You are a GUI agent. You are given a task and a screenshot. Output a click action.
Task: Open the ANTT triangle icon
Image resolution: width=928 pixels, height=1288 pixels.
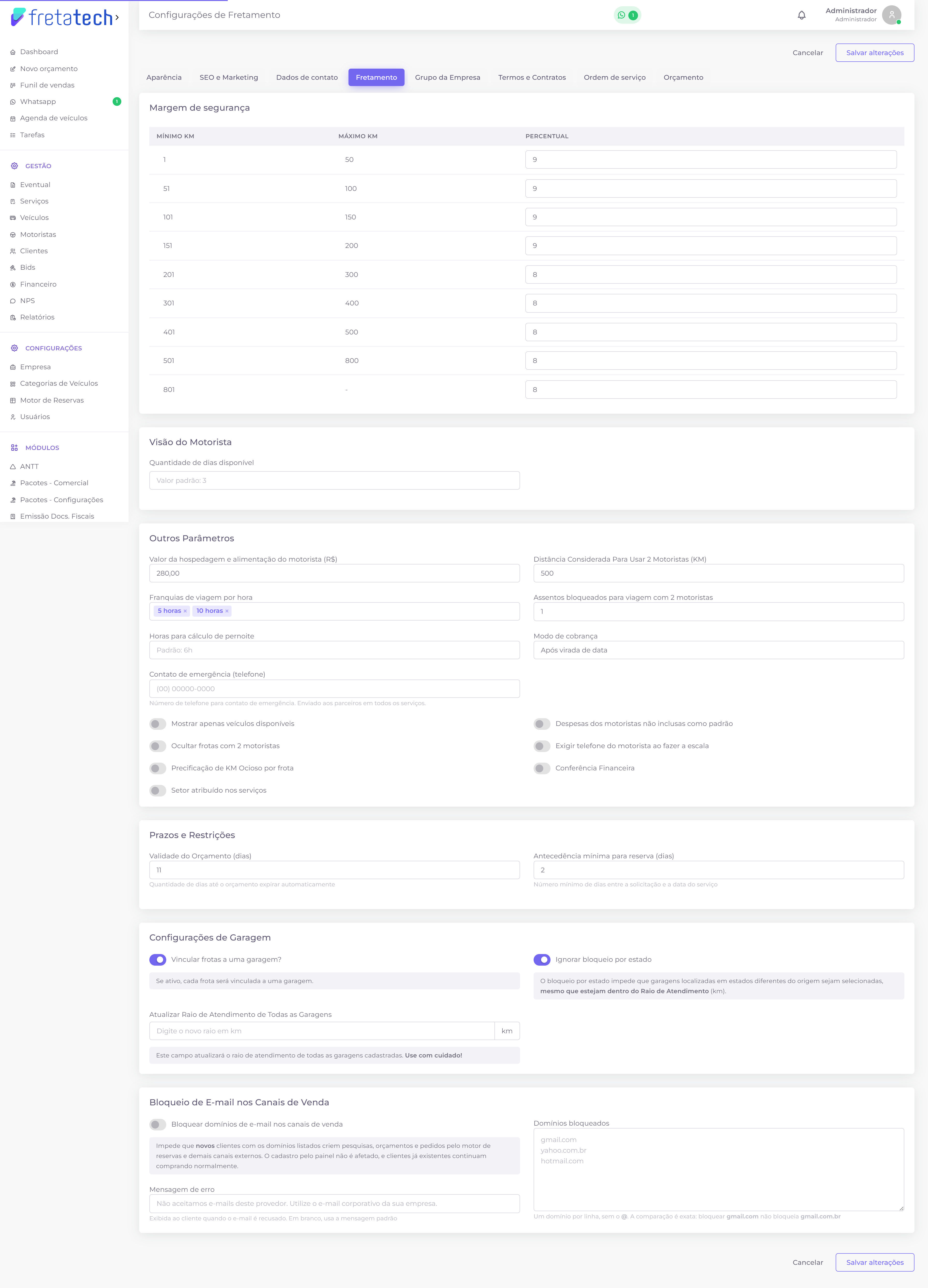click(13, 467)
